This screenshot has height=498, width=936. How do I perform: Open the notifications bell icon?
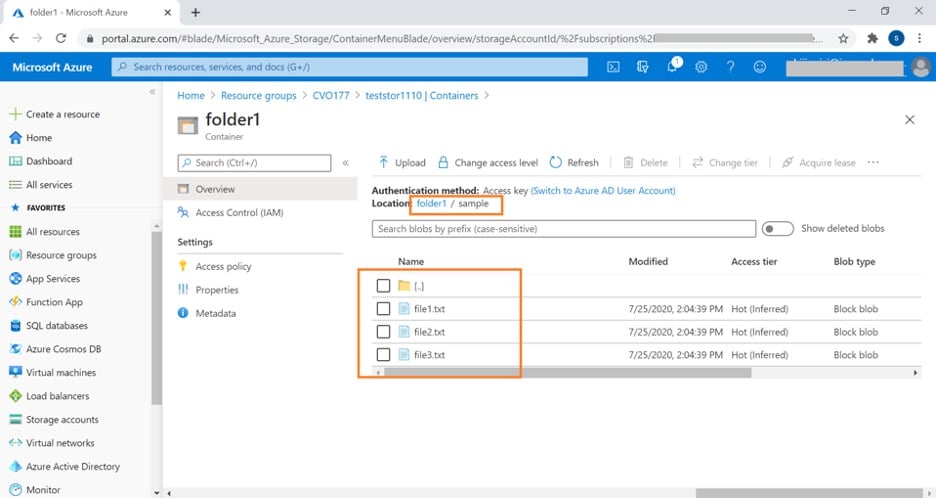point(673,67)
